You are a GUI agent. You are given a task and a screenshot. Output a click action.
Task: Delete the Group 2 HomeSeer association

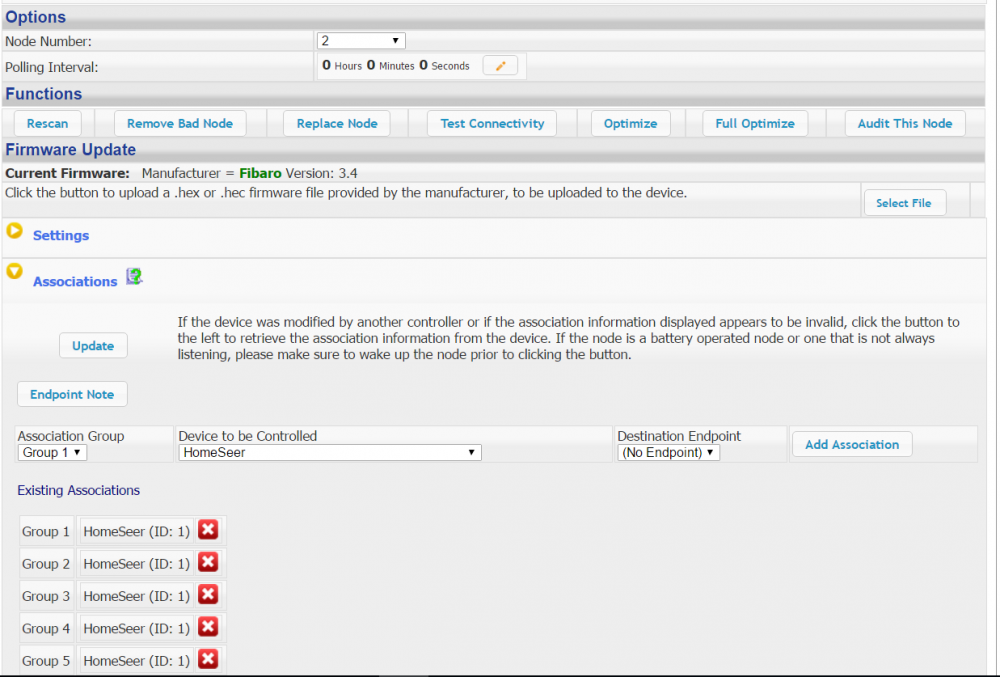(x=208, y=563)
